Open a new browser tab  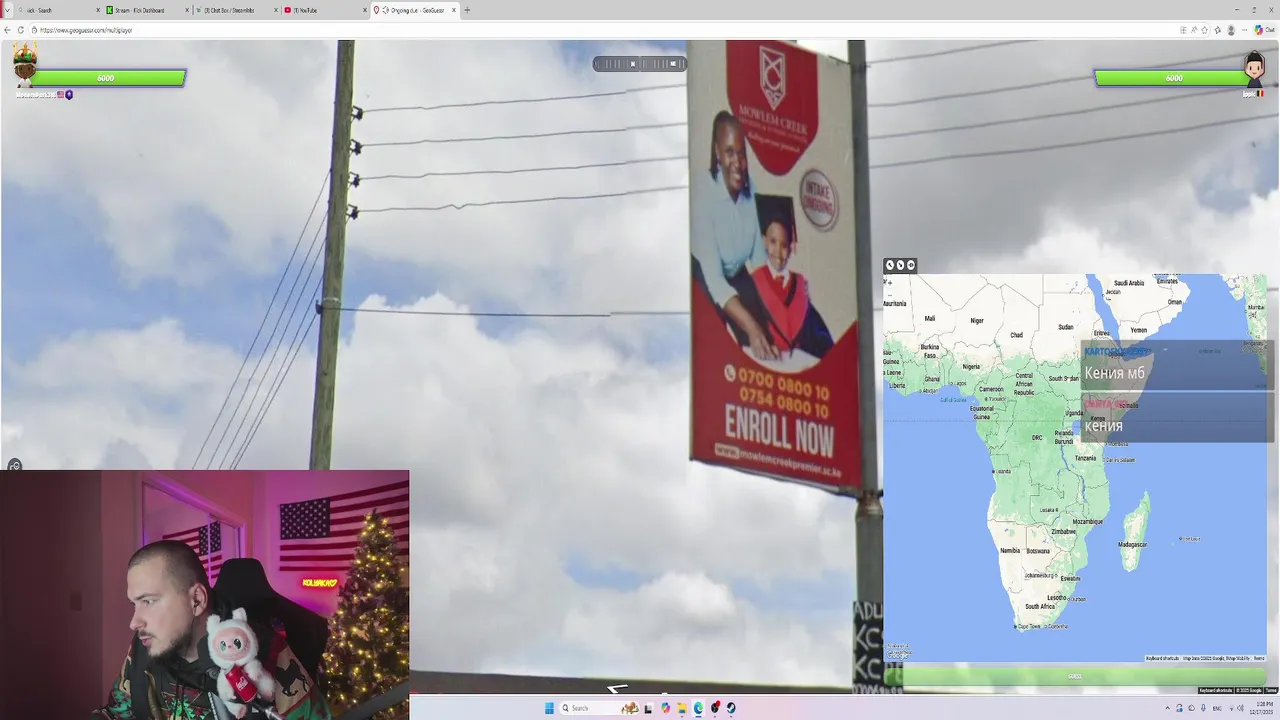click(x=467, y=10)
